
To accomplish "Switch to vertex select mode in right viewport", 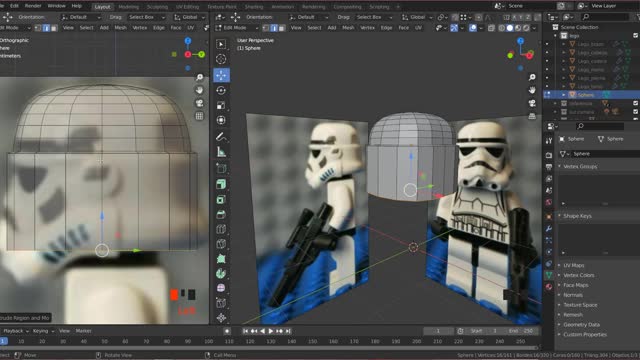I will 267,28.
